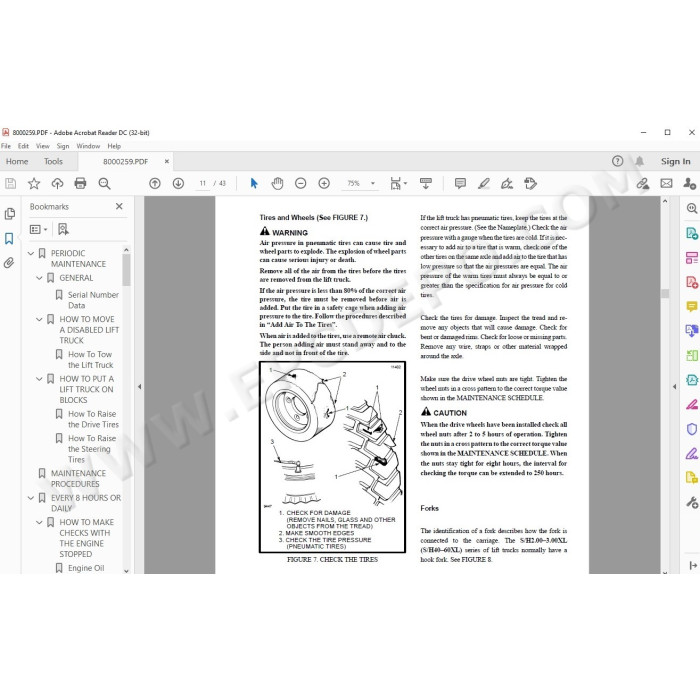Open the View menu
700x700 pixels.
(x=43, y=146)
